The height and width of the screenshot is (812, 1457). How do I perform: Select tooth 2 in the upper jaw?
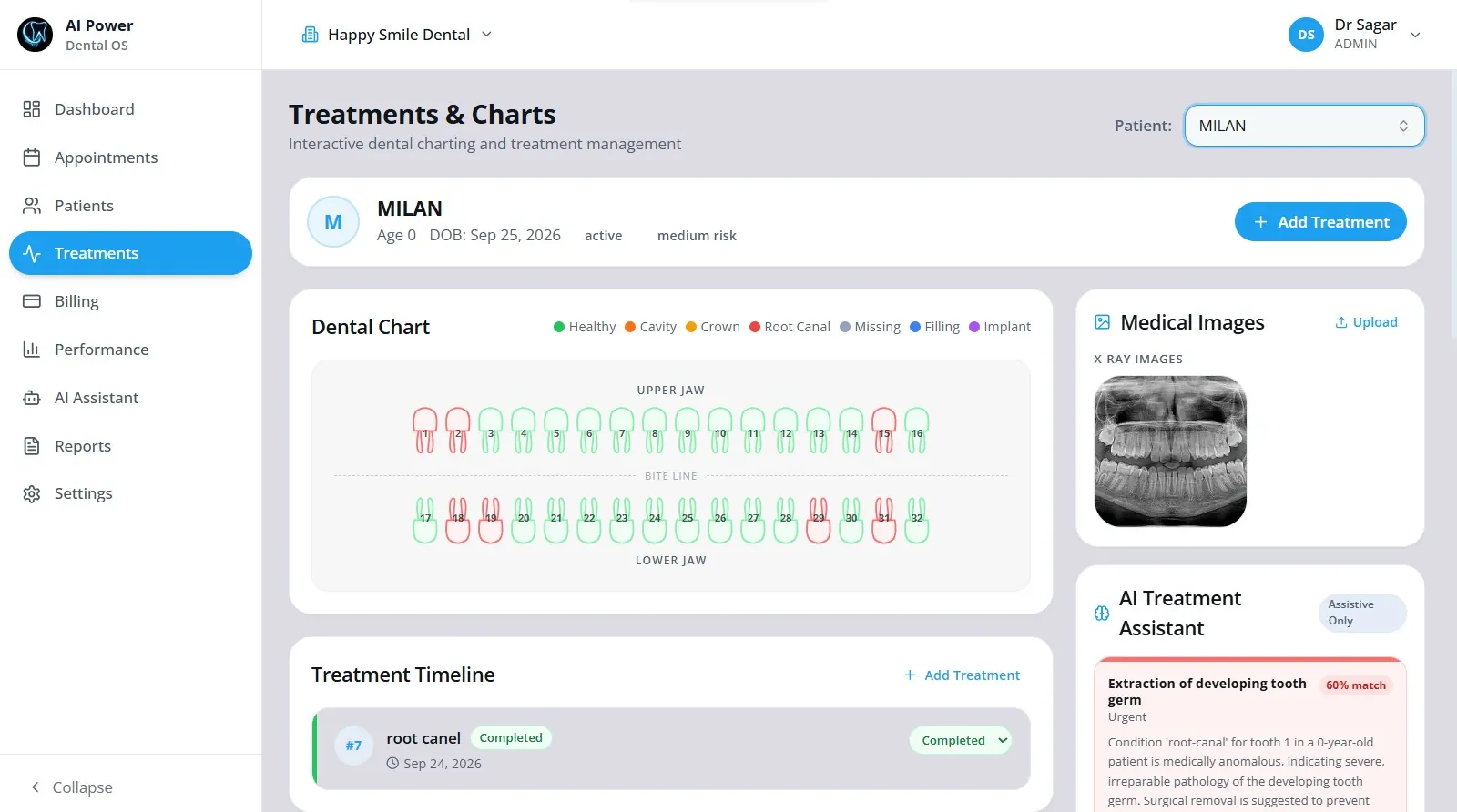[458, 431]
